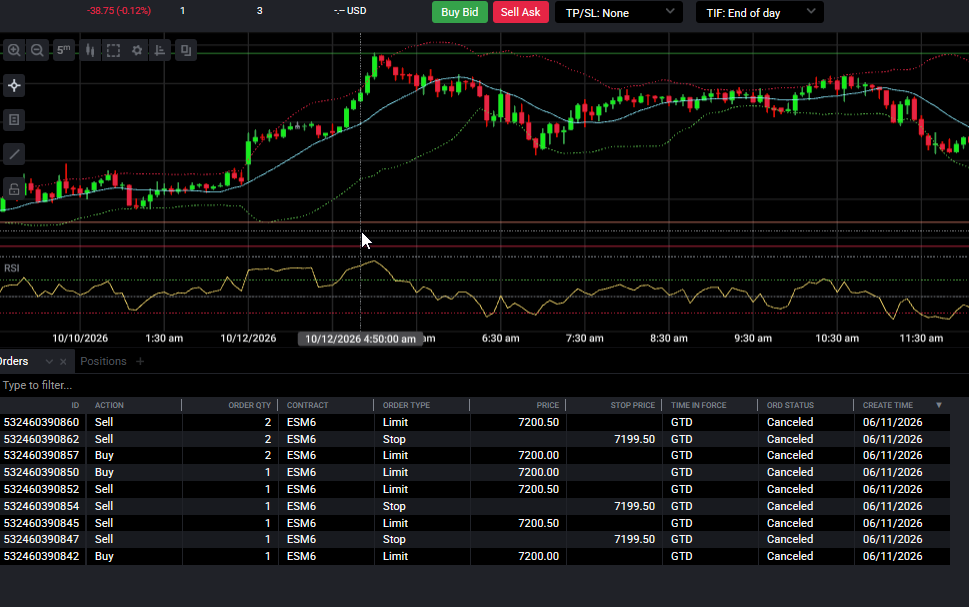
Task: Select order ID 532460390860
Action: pyautogui.click(x=41, y=422)
